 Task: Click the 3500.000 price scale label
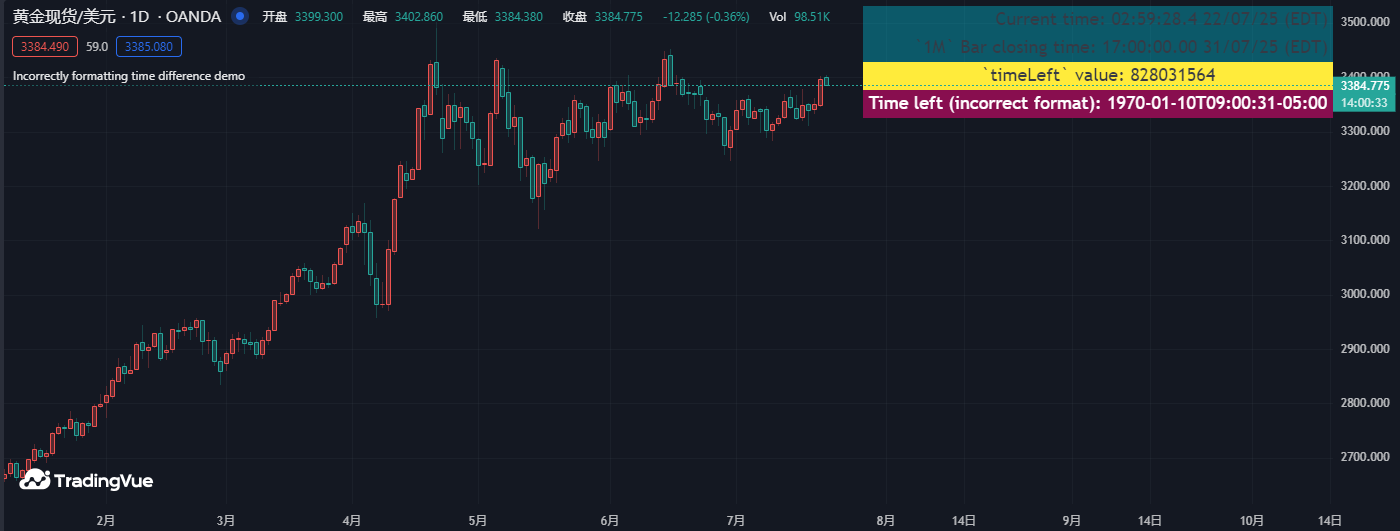(1365, 22)
